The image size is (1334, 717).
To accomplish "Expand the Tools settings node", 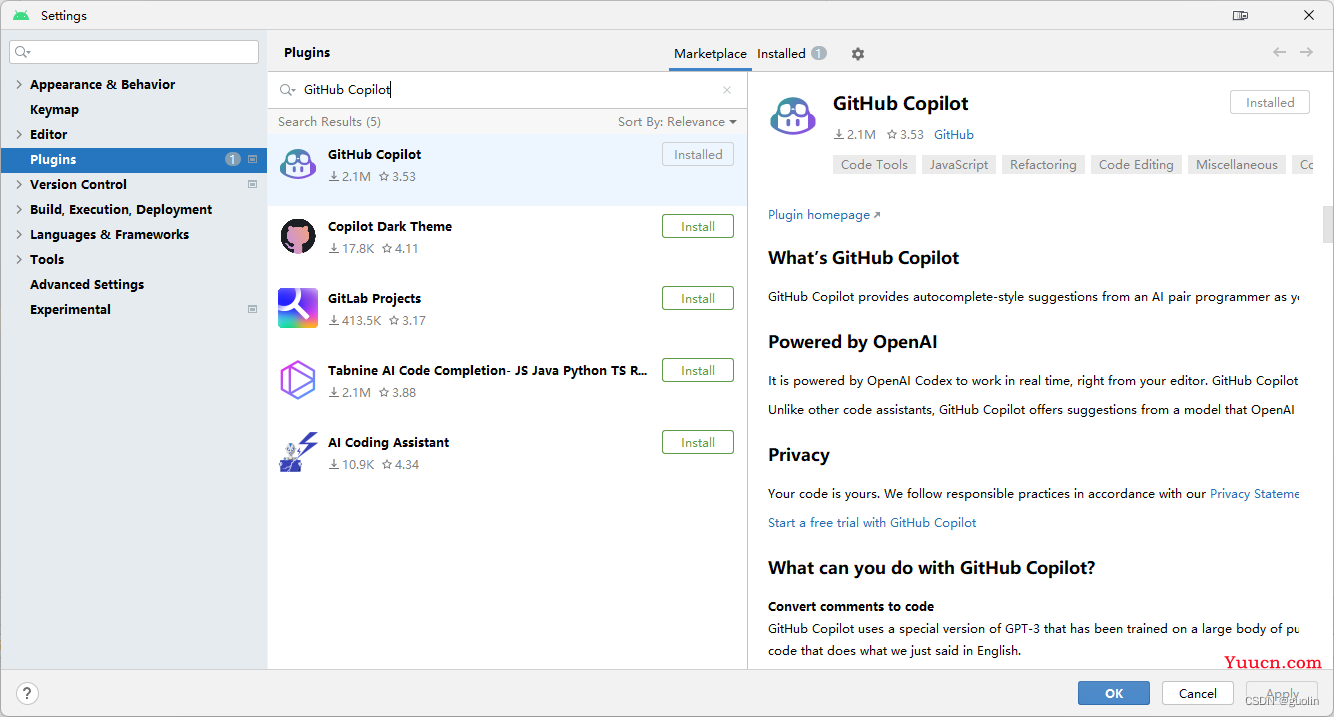I will [x=19, y=260].
